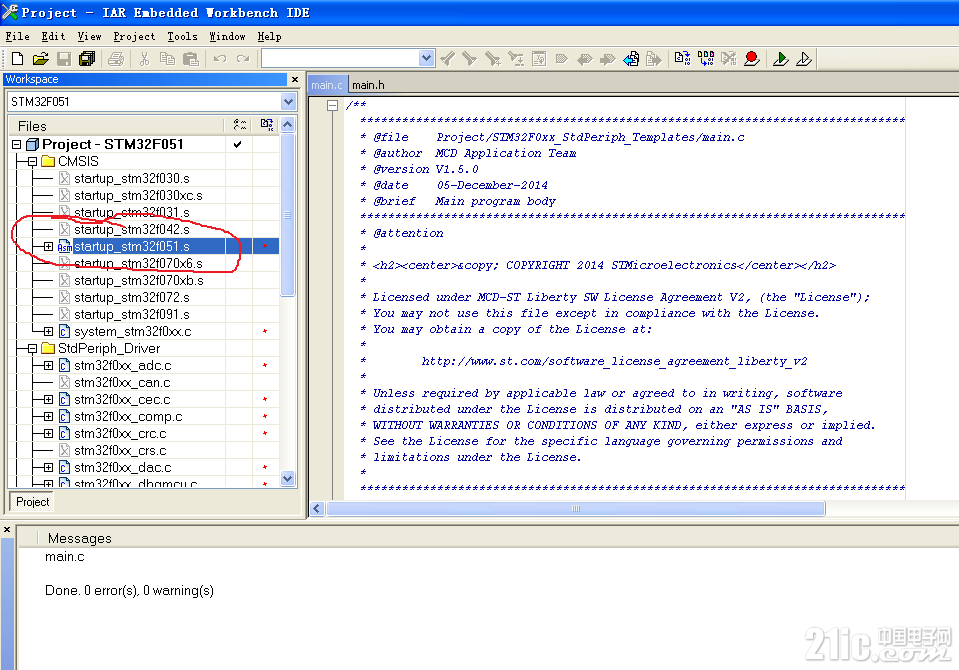Click the Copy icon in toolbar
959x670 pixels.
pos(167,59)
